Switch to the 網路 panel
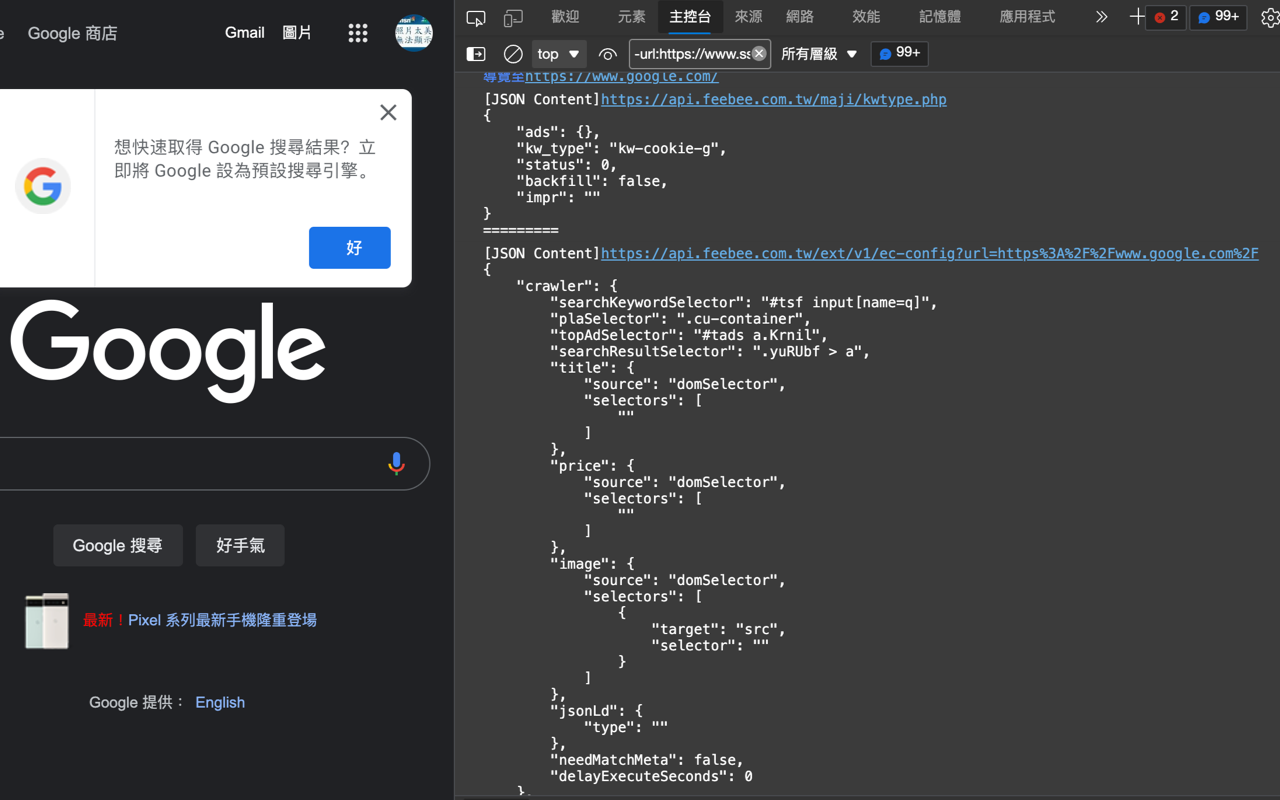The width and height of the screenshot is (1280, 800). tap(800, 17)
